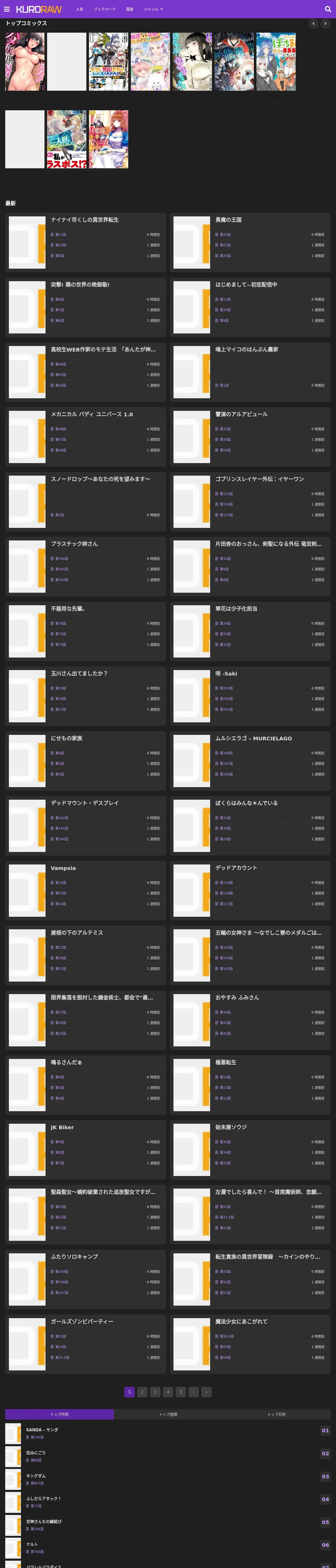Open the first top comics cover thumbnail
This screenshot has width=336, height=1568.
pyautogui.click(x=25, y=61)
